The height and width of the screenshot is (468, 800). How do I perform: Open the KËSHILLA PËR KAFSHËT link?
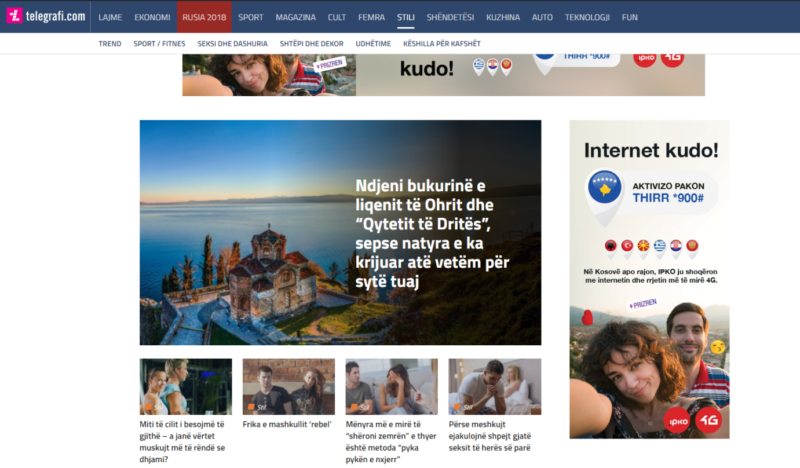(442, 44)
